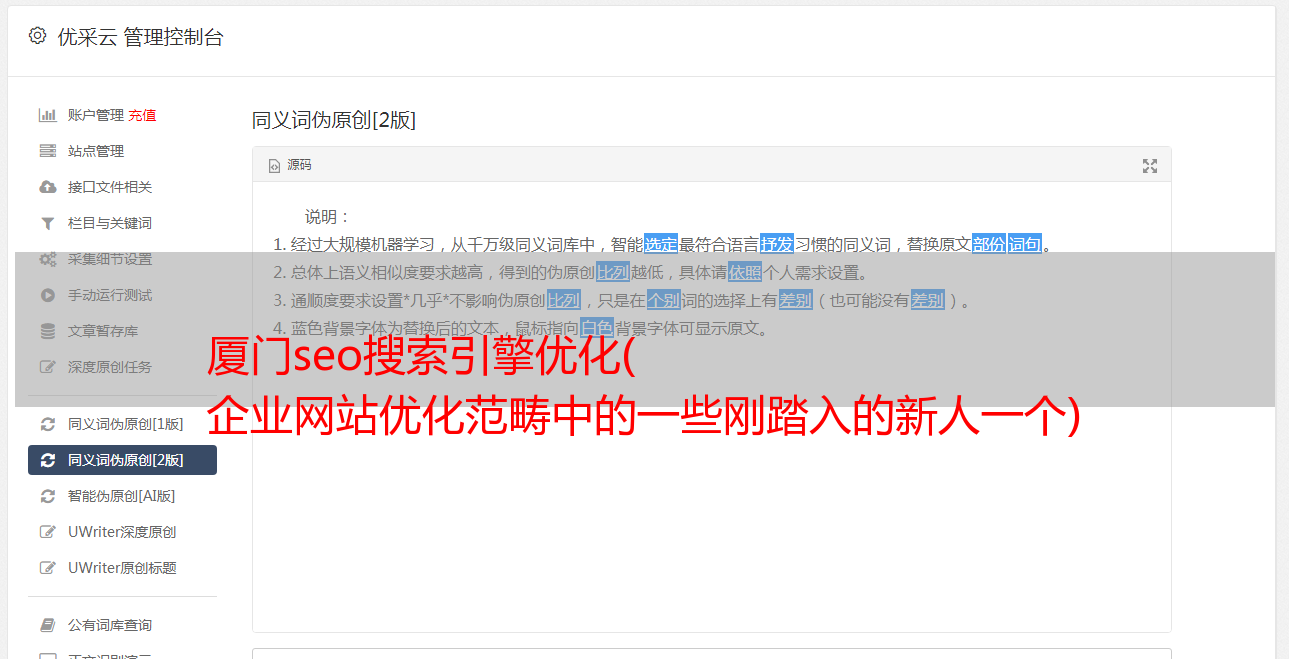Viewport: 1289px width, 659px height.
Task: Click the settings gear icon beside 优采云
Action: click(x=37, y=36)
